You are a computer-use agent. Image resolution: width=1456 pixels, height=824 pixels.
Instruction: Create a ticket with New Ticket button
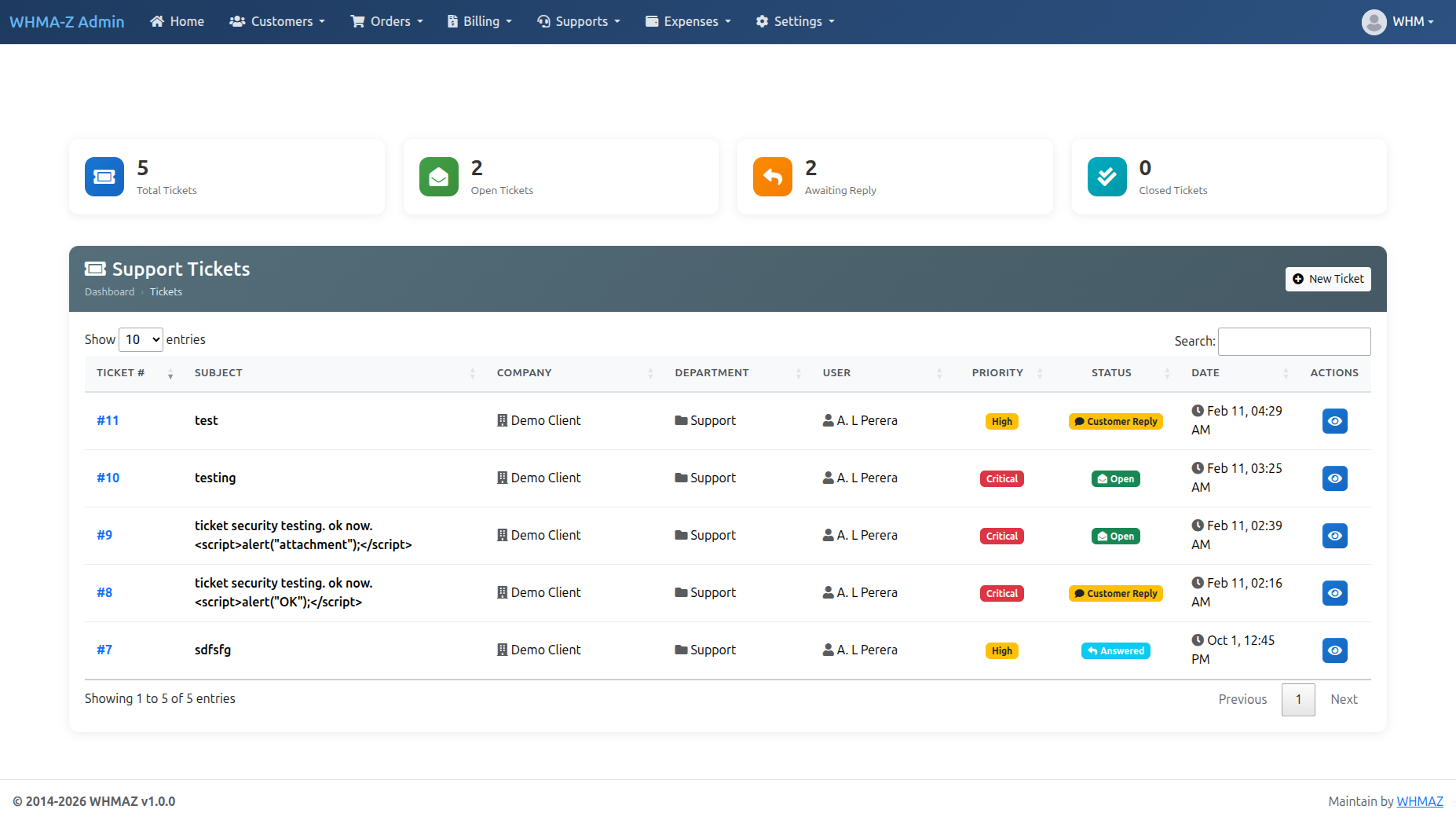point(1328,279)
